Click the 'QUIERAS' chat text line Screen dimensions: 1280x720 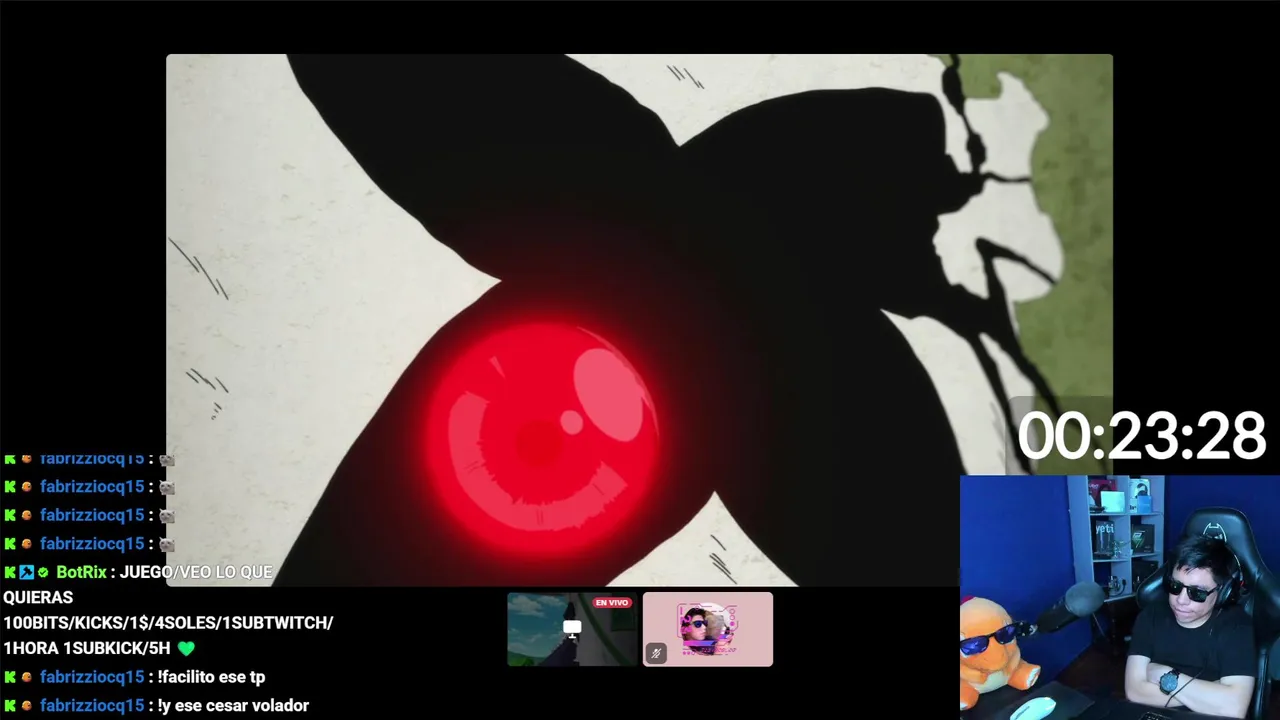tap(38, 597)
